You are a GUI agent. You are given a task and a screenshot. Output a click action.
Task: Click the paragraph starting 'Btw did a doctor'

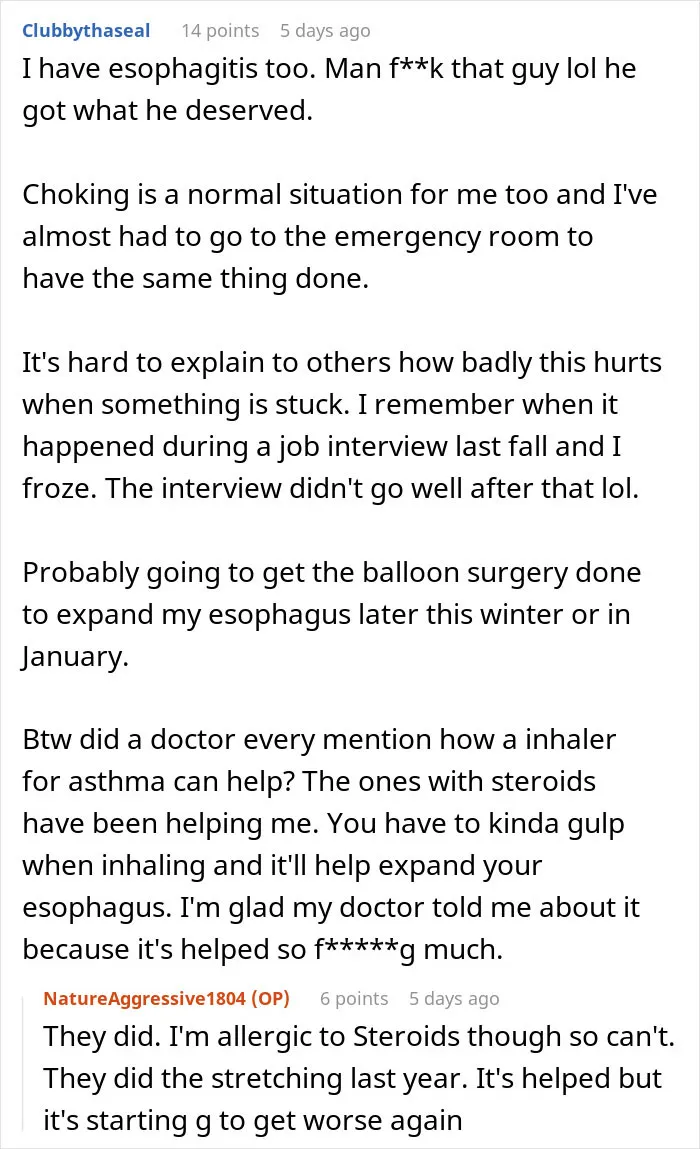pos(331,844)
